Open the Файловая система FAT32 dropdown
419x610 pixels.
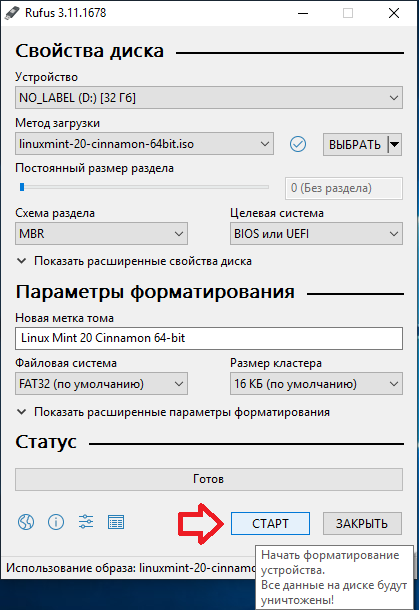point(102,384)
